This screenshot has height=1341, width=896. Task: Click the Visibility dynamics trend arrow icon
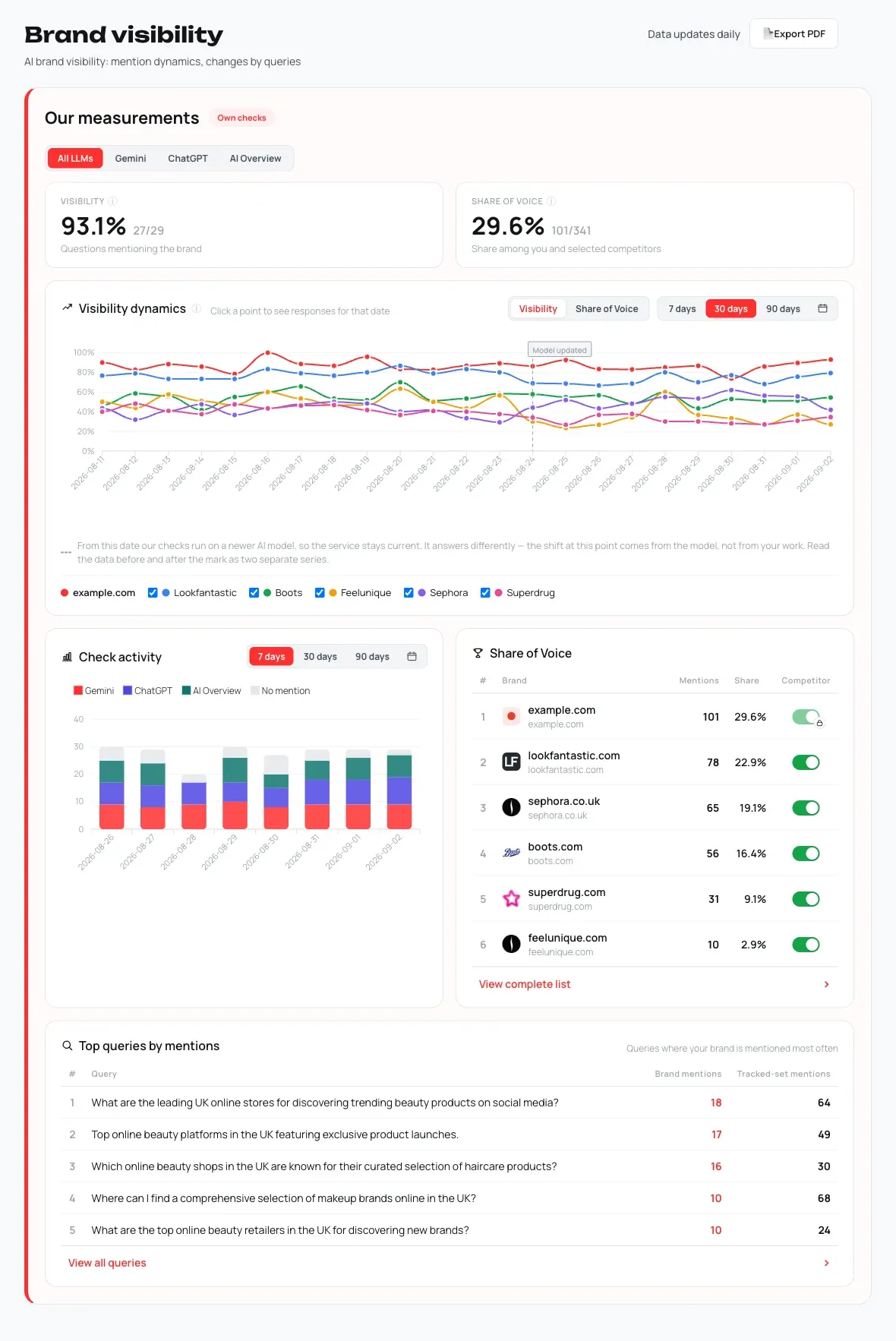coord(67,308)
